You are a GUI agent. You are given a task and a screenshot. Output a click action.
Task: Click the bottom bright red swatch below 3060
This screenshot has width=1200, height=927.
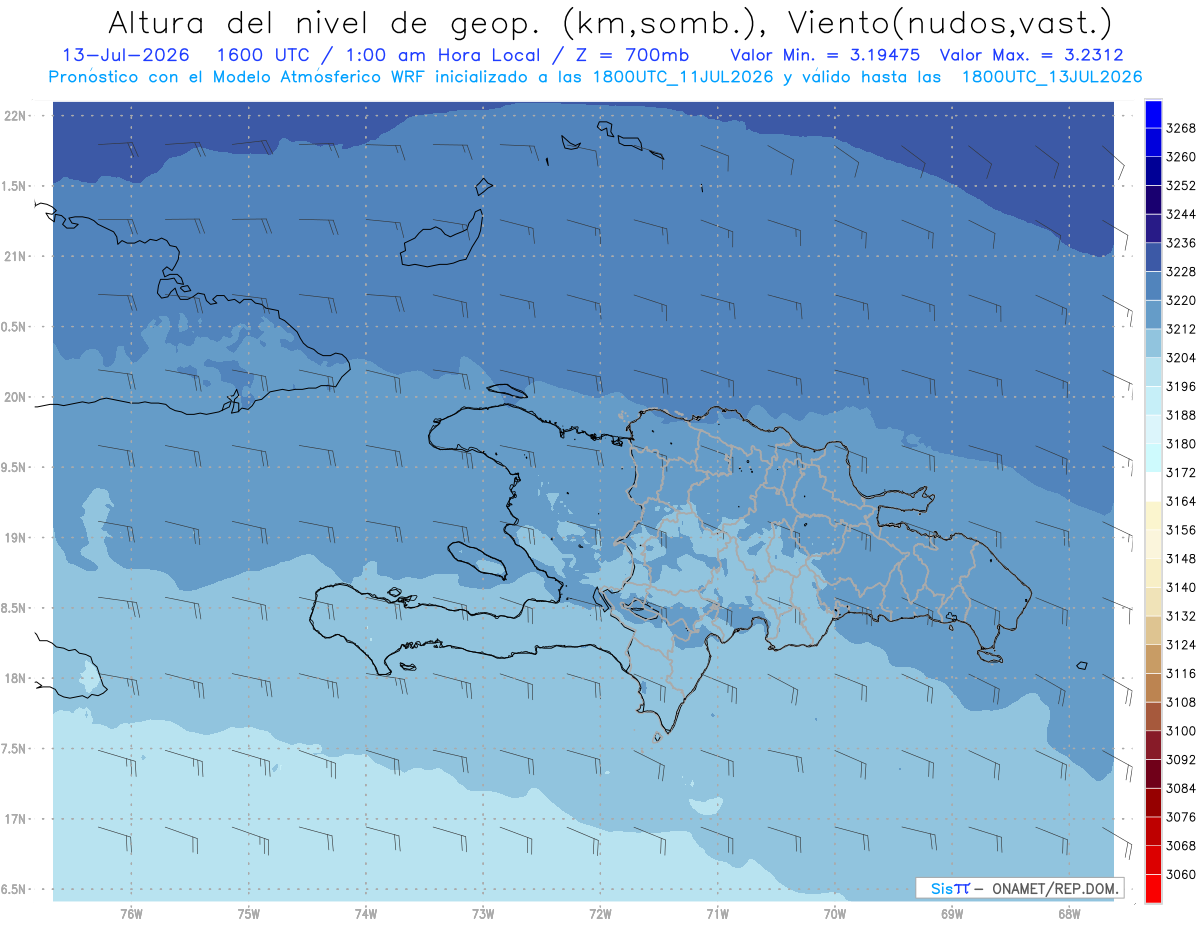click(x=1153, y=888)
